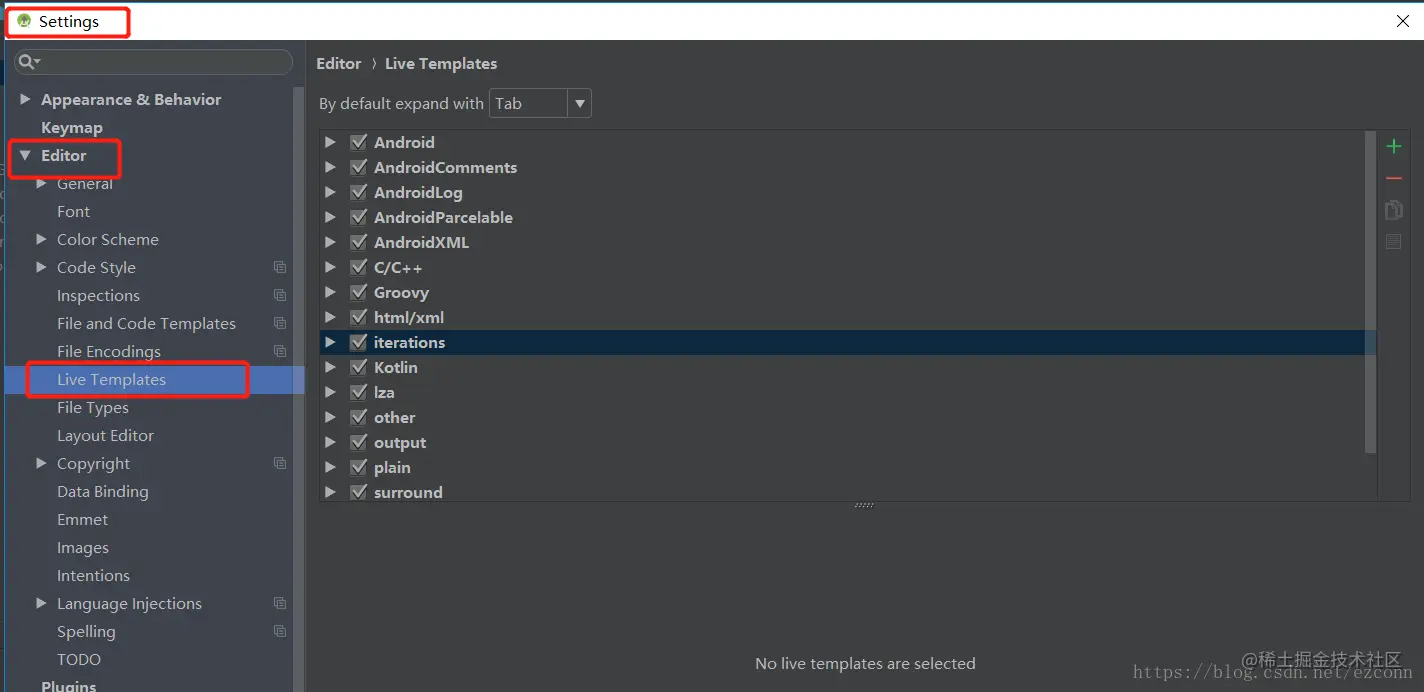Click the search magnifier icon in settings search
The width and height of the screenshot is (1424, 692).
tap(29, 62)
